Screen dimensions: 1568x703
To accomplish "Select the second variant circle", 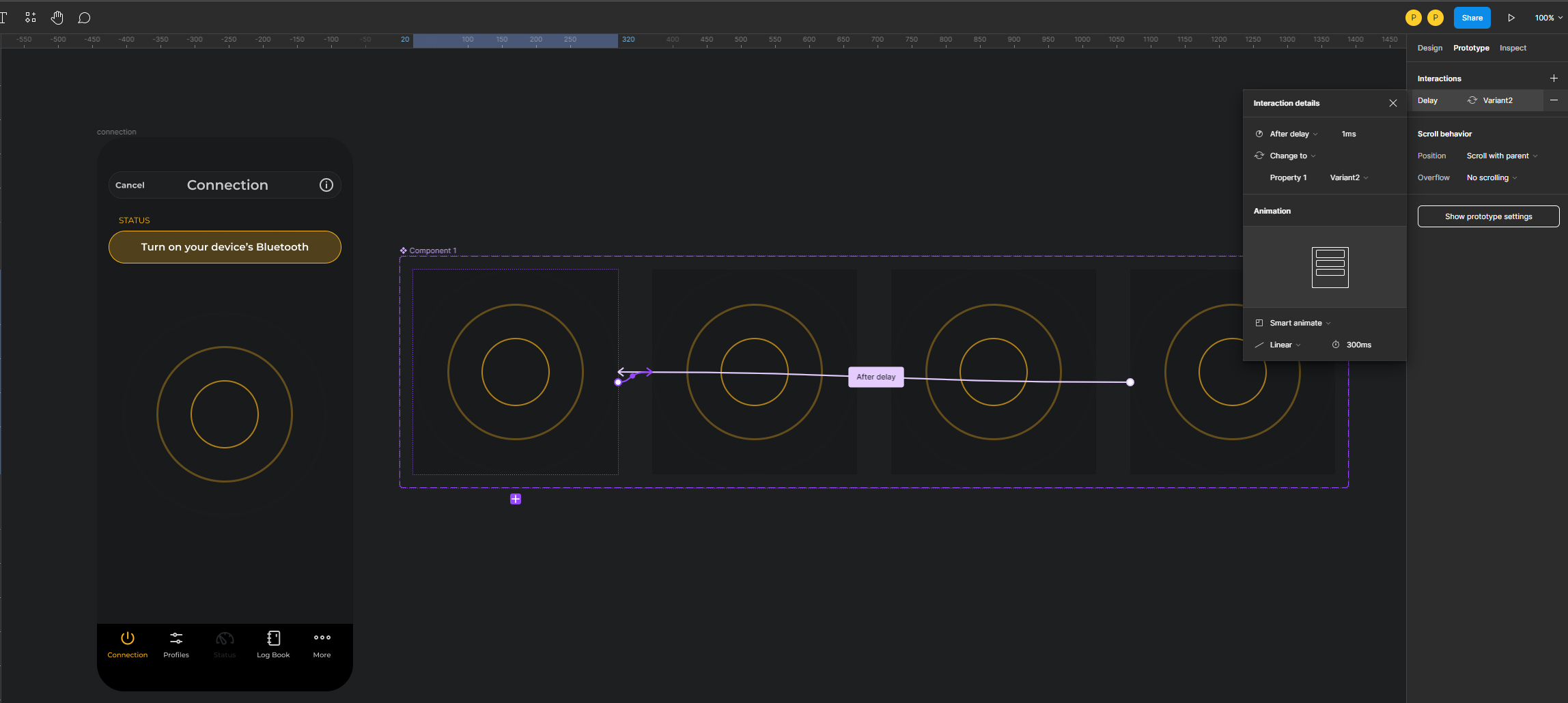I will click(x=755, y=372).
